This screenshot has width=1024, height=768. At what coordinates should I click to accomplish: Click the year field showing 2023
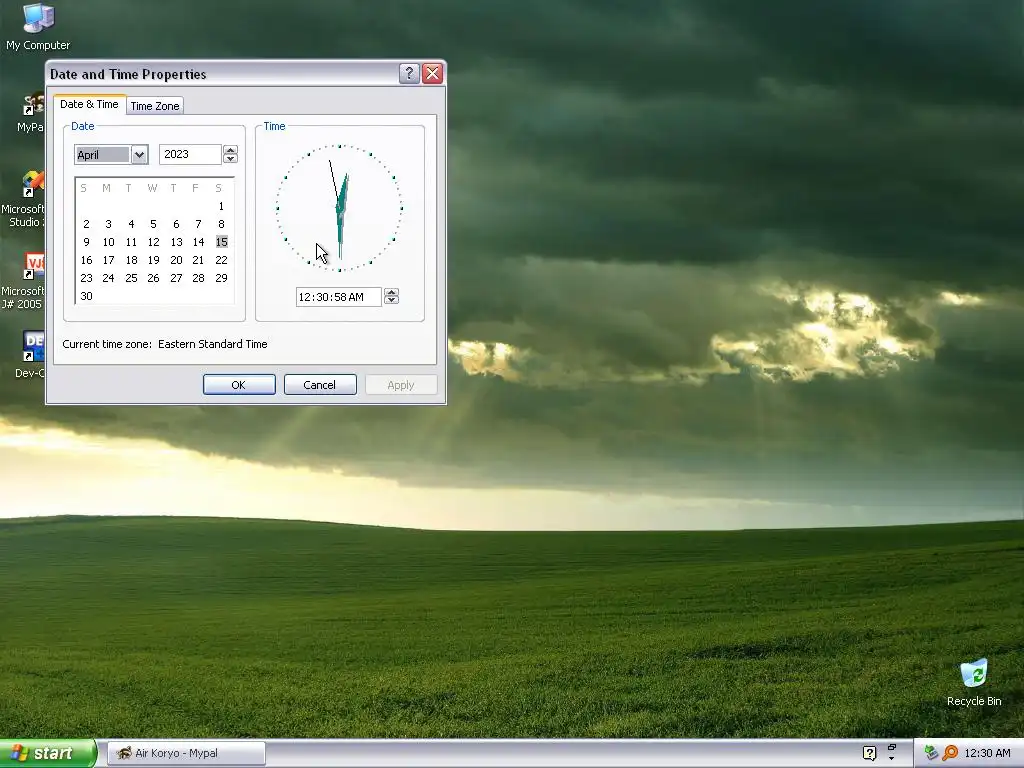[190, 154]
